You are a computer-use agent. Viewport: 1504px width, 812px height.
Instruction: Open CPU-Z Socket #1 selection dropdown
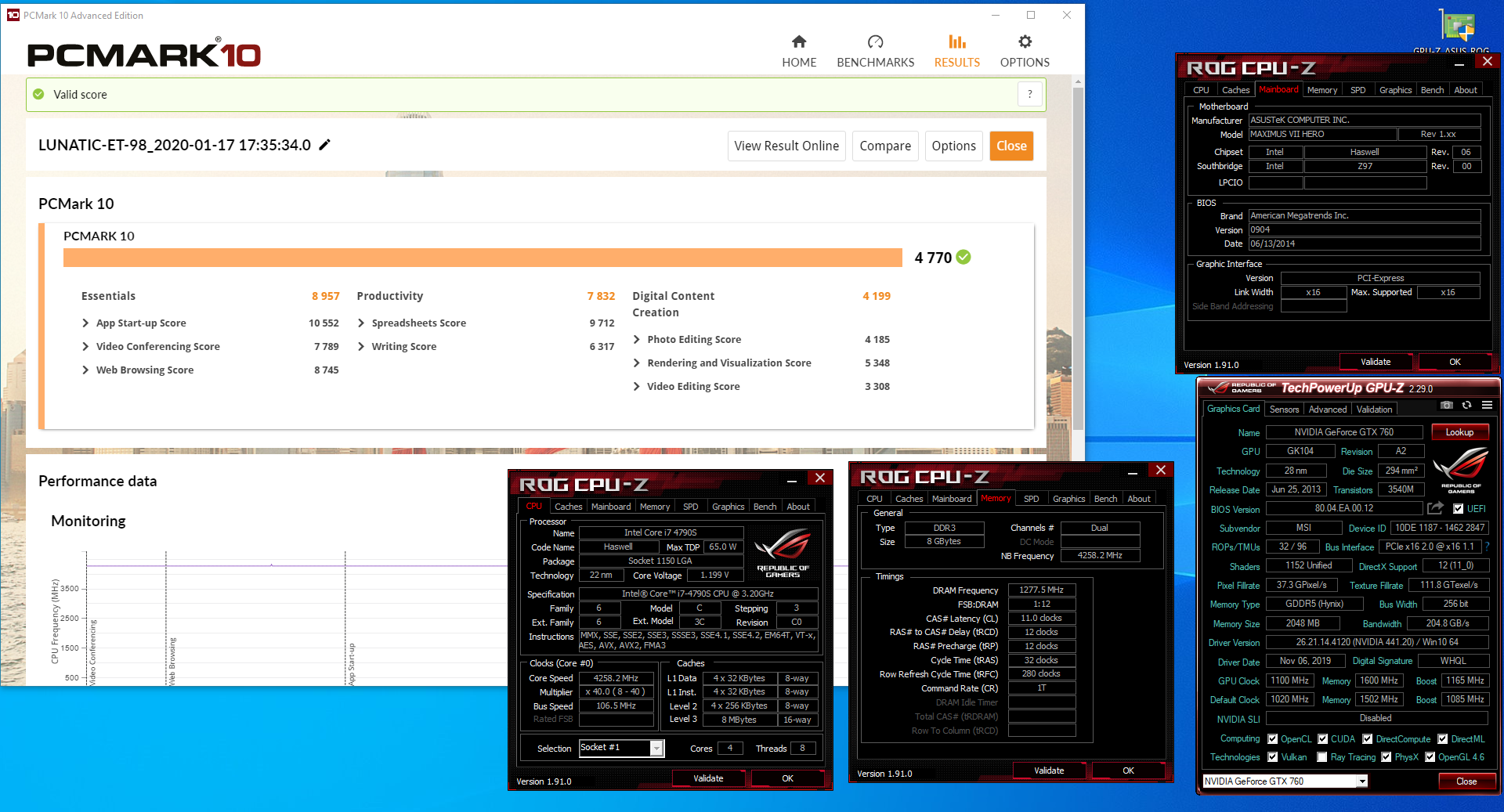pyautogui.click(x=656, y=748)
